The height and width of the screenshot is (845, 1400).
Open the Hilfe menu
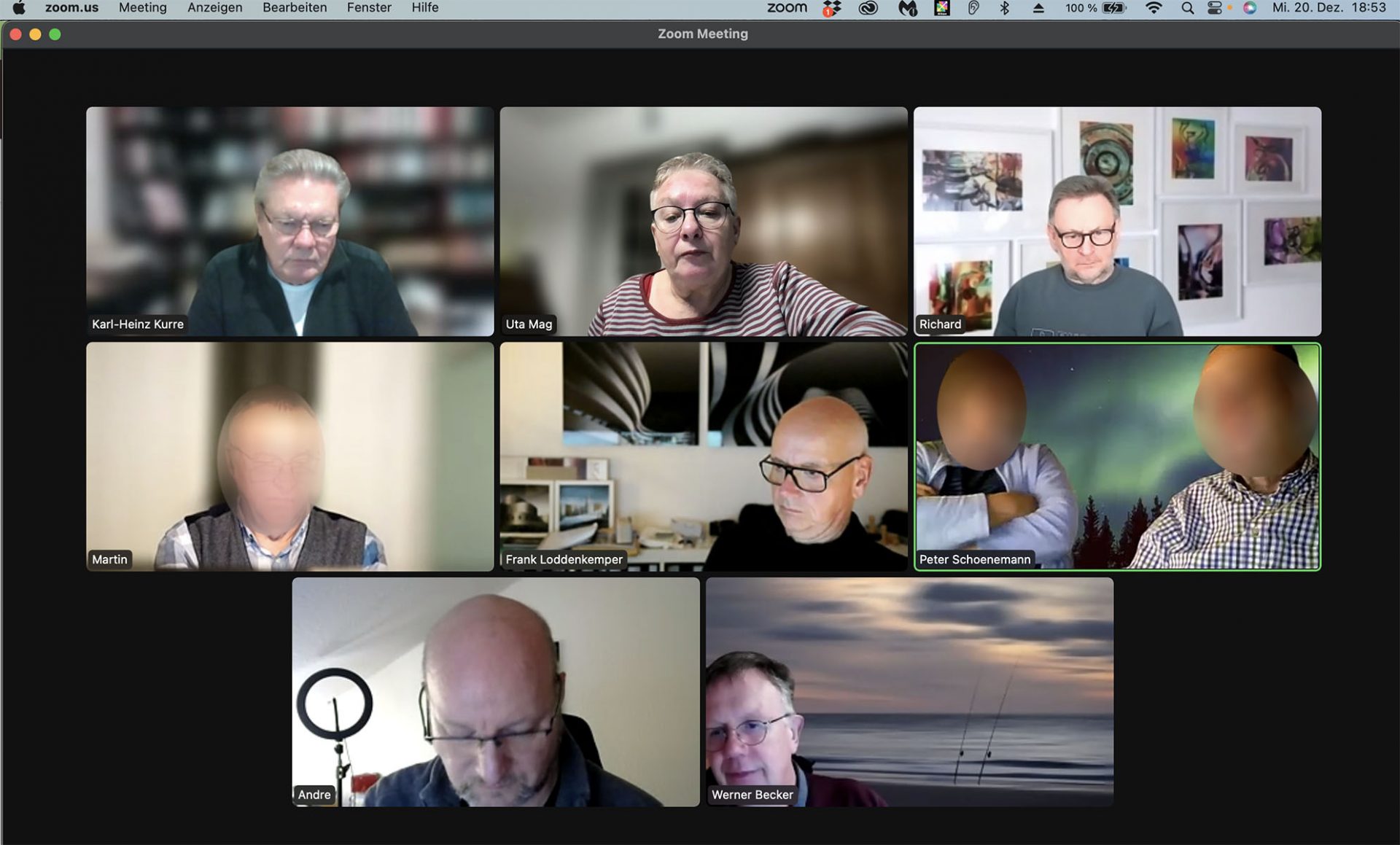pos(425,8)
